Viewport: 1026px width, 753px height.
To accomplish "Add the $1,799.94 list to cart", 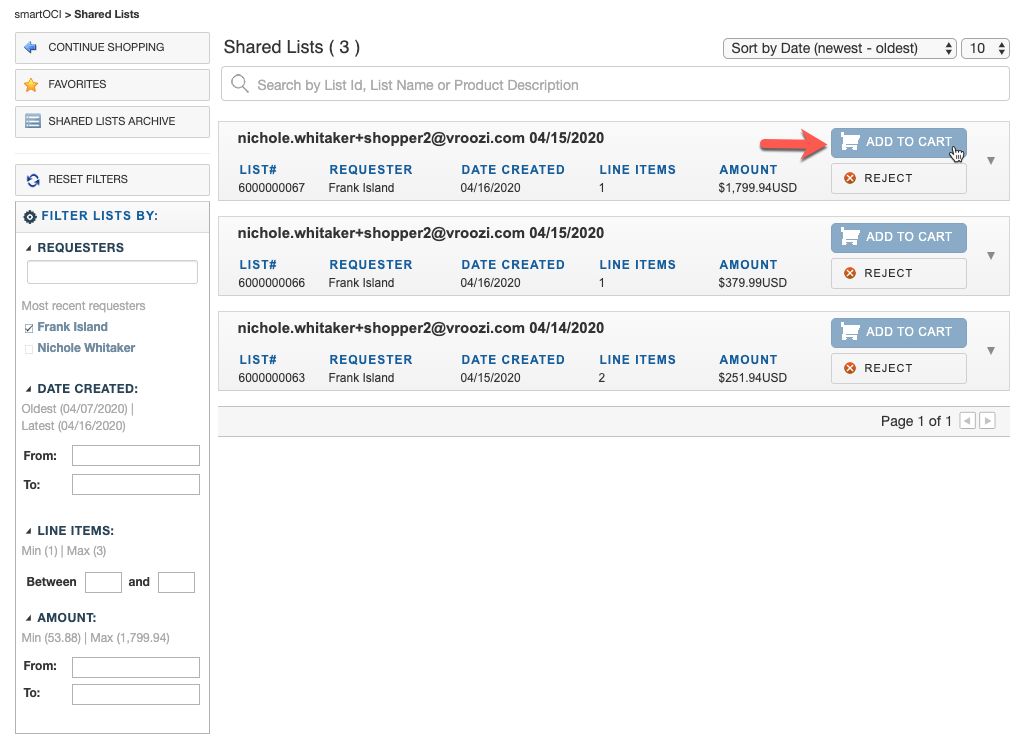I will click(898, 142).
